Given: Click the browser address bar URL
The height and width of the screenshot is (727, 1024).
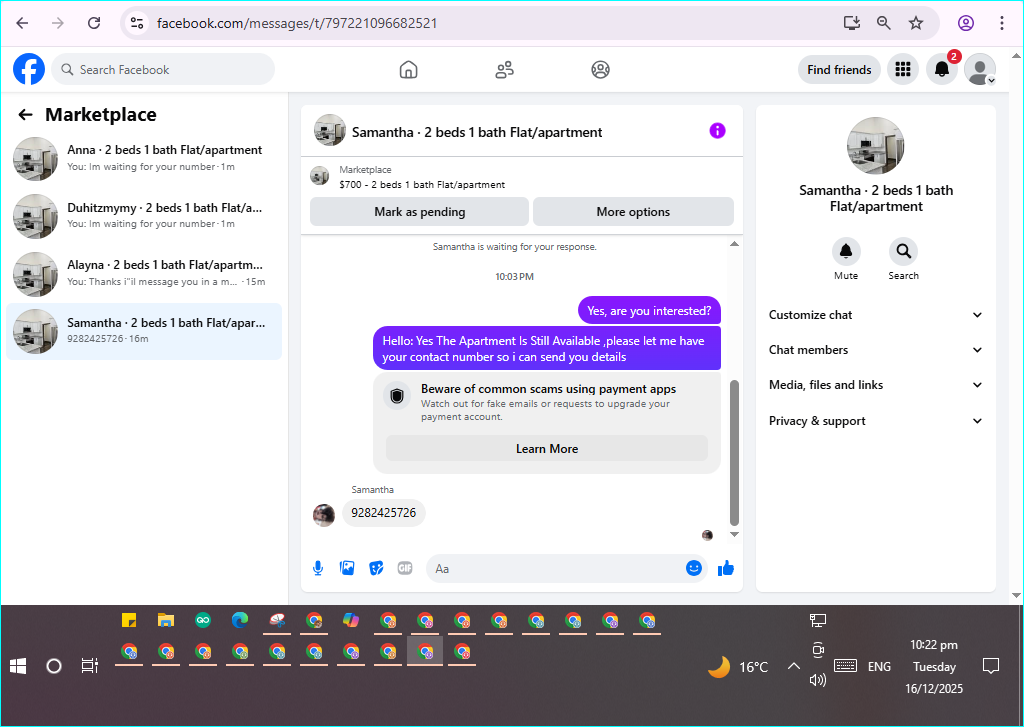Looking at the screenshot, I should pos(297,23).
